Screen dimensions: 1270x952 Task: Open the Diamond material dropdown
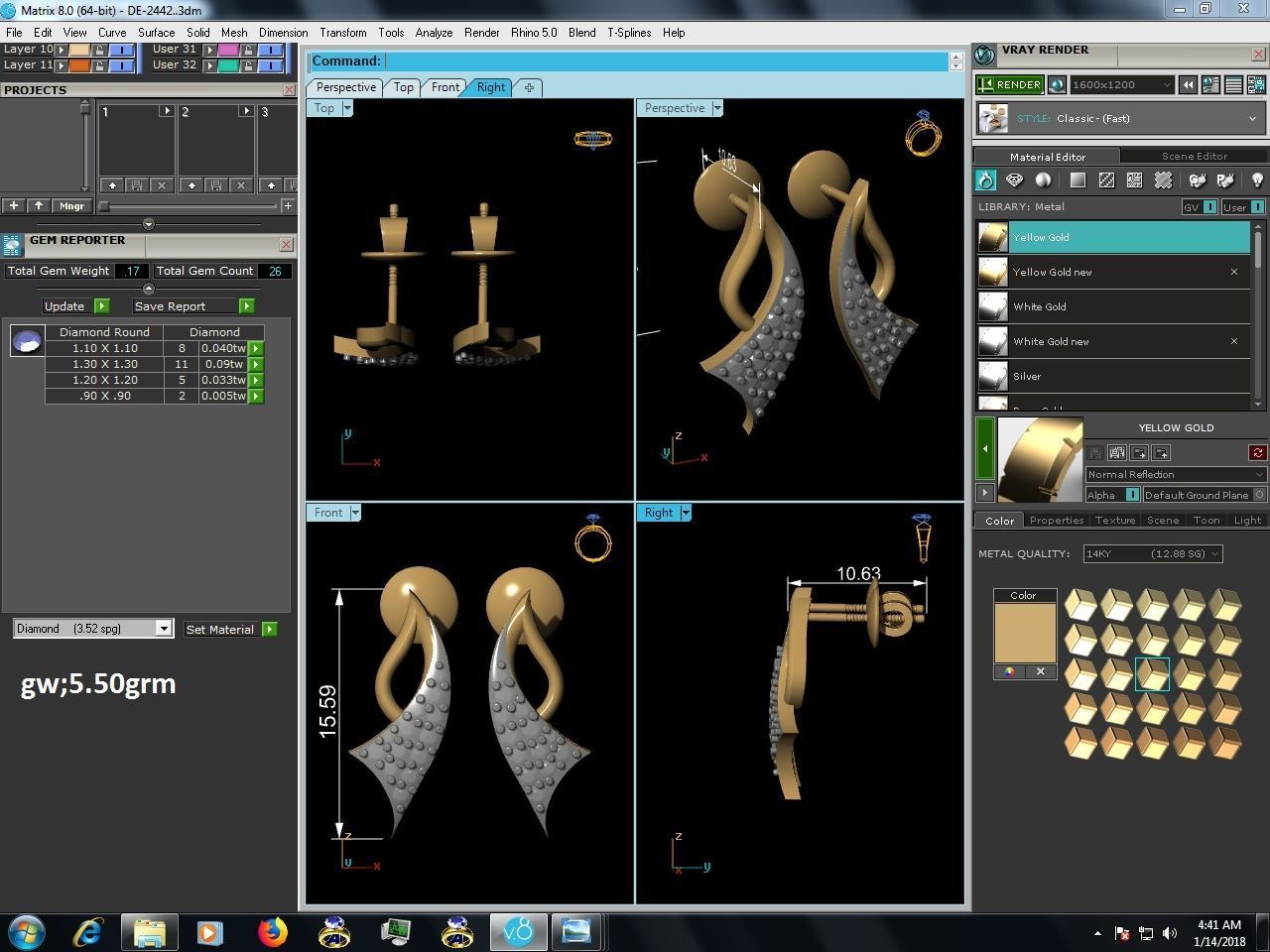pos(93,629)
